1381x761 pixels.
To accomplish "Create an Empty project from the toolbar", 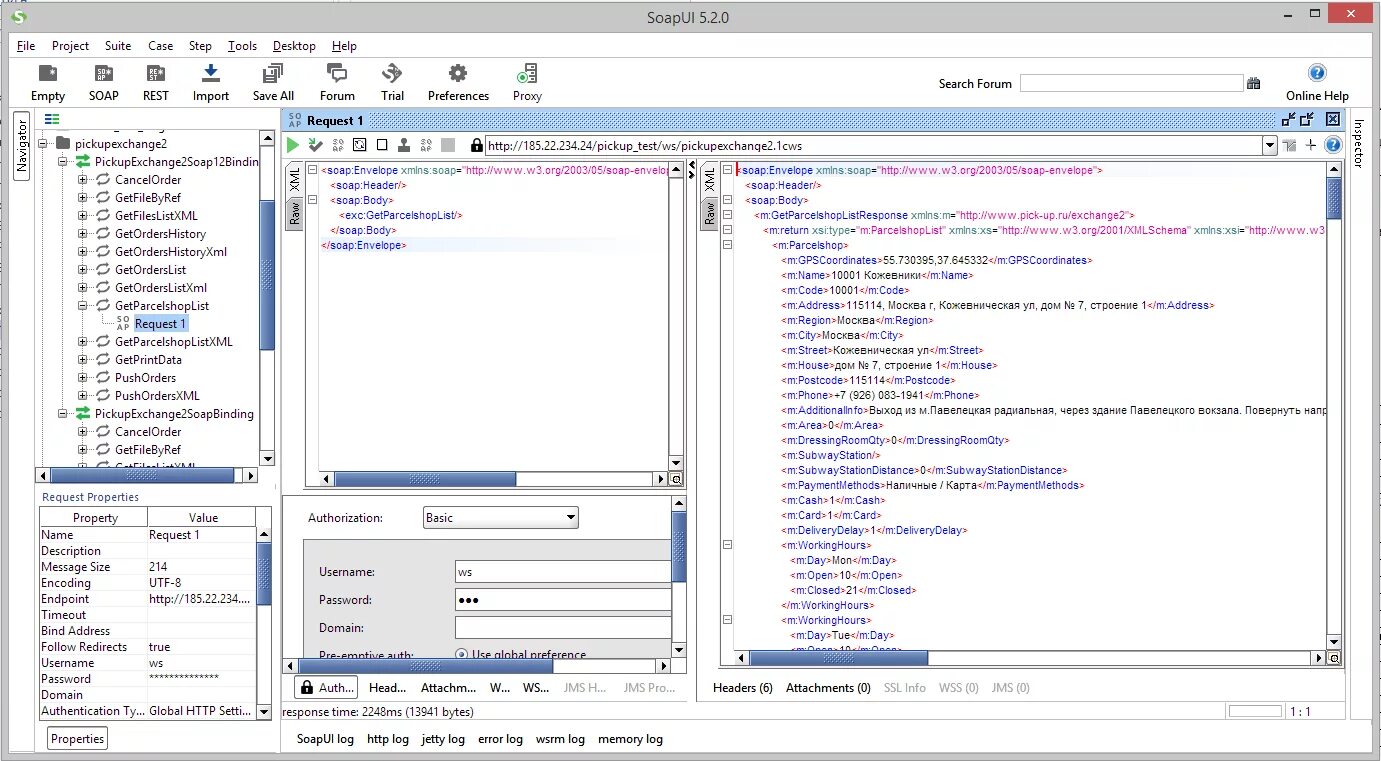I will pyautogui.click(x=47, y=73).
